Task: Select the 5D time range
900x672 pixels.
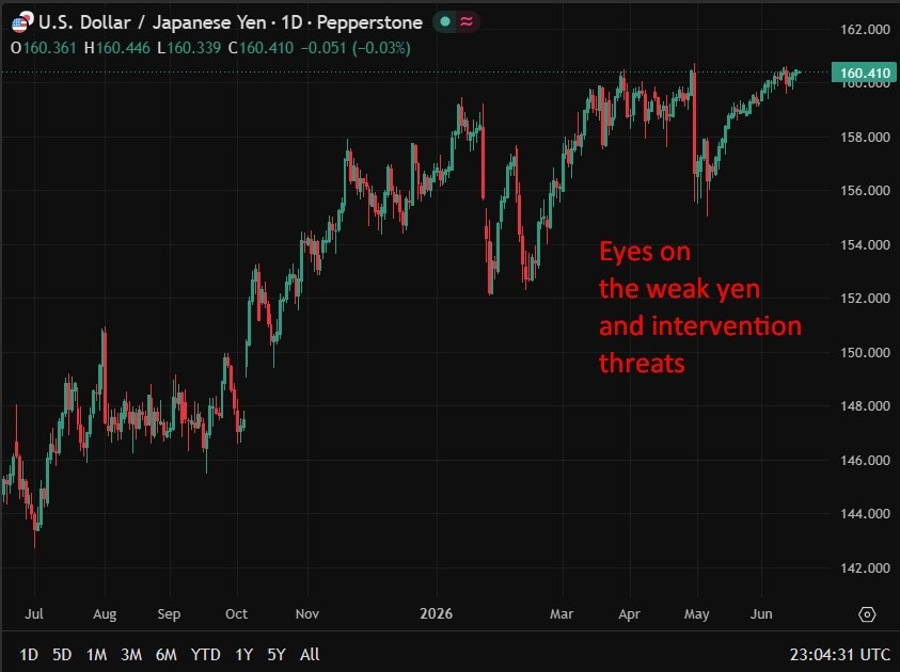Action: [62, 655]
